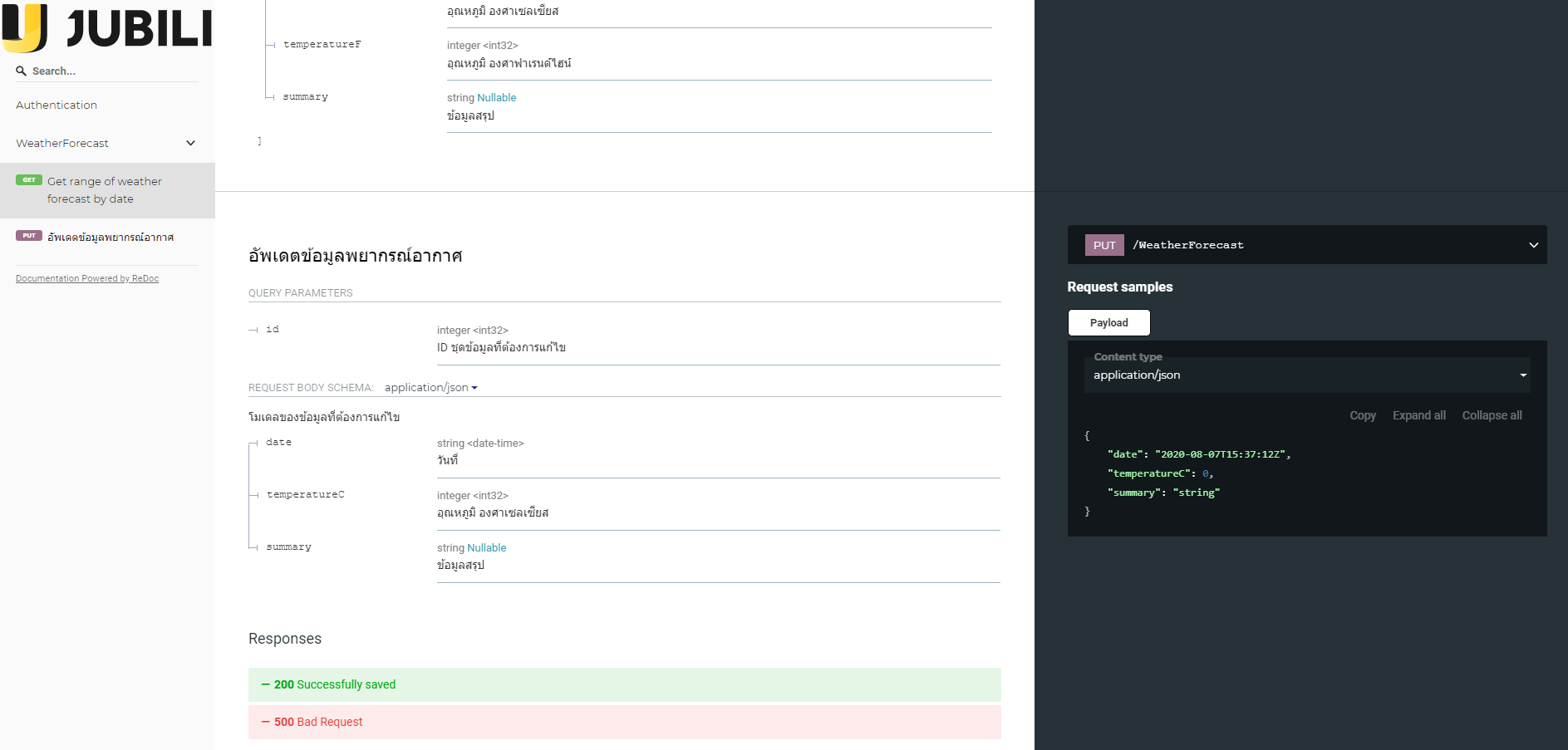Click the PUT badge on /WeatherForecast sample header
This screenshot has height=750, width=1568.
[1103, 244]
